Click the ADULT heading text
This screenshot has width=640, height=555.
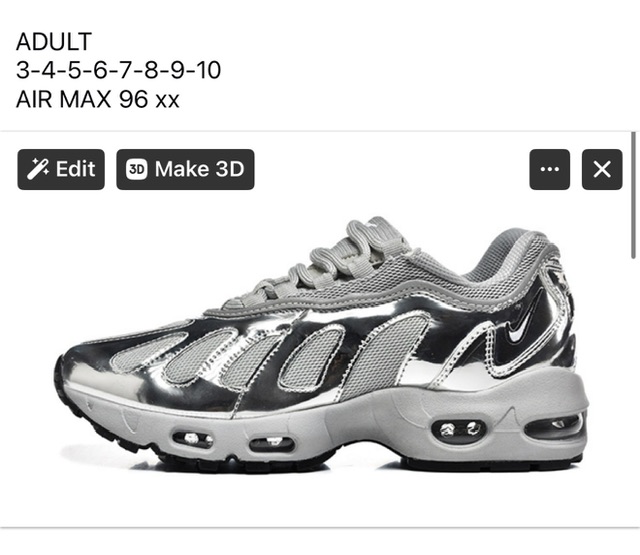54,42
